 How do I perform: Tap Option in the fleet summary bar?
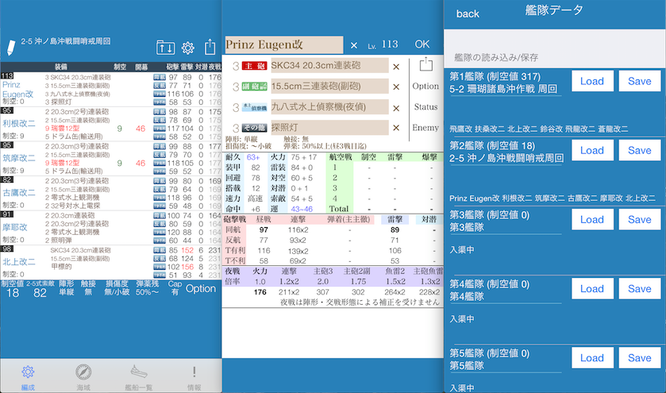(200, 288)
